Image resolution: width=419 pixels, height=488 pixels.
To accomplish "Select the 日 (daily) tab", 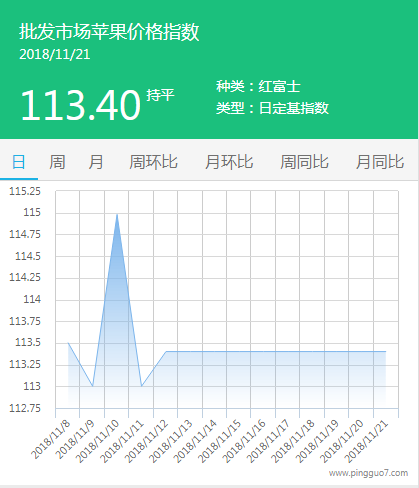I will click(19, 162).
